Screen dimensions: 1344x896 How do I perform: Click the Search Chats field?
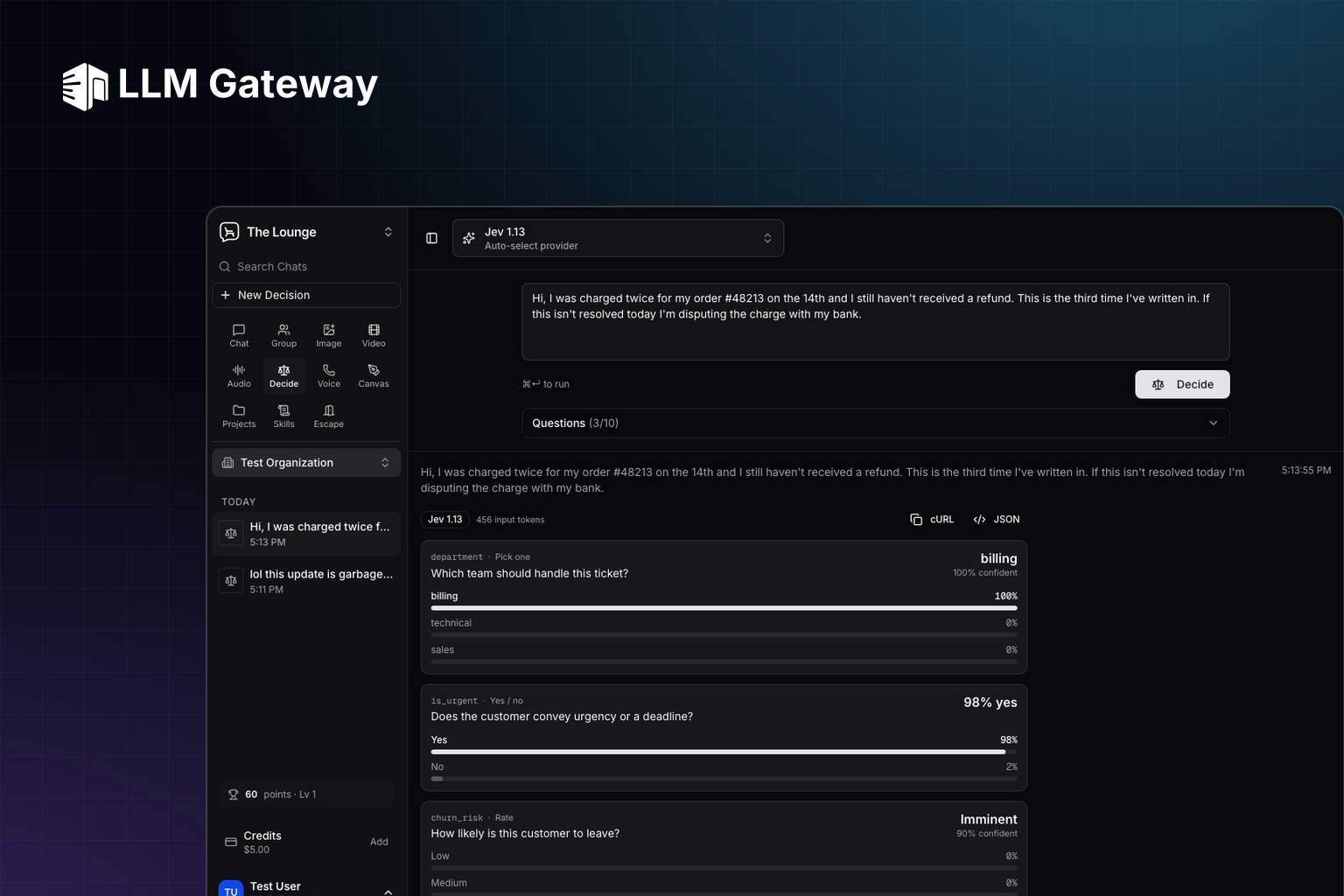click(x=306, y=267)
